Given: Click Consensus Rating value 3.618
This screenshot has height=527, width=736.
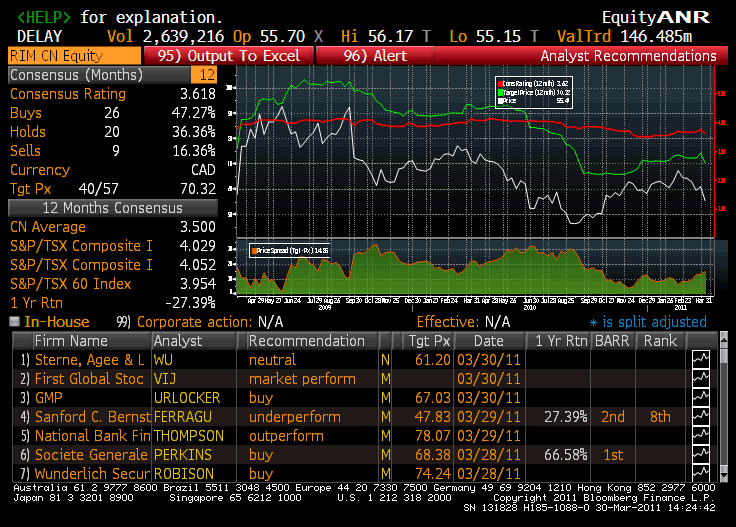Looking at the screenshot, I should click(198, 94).
